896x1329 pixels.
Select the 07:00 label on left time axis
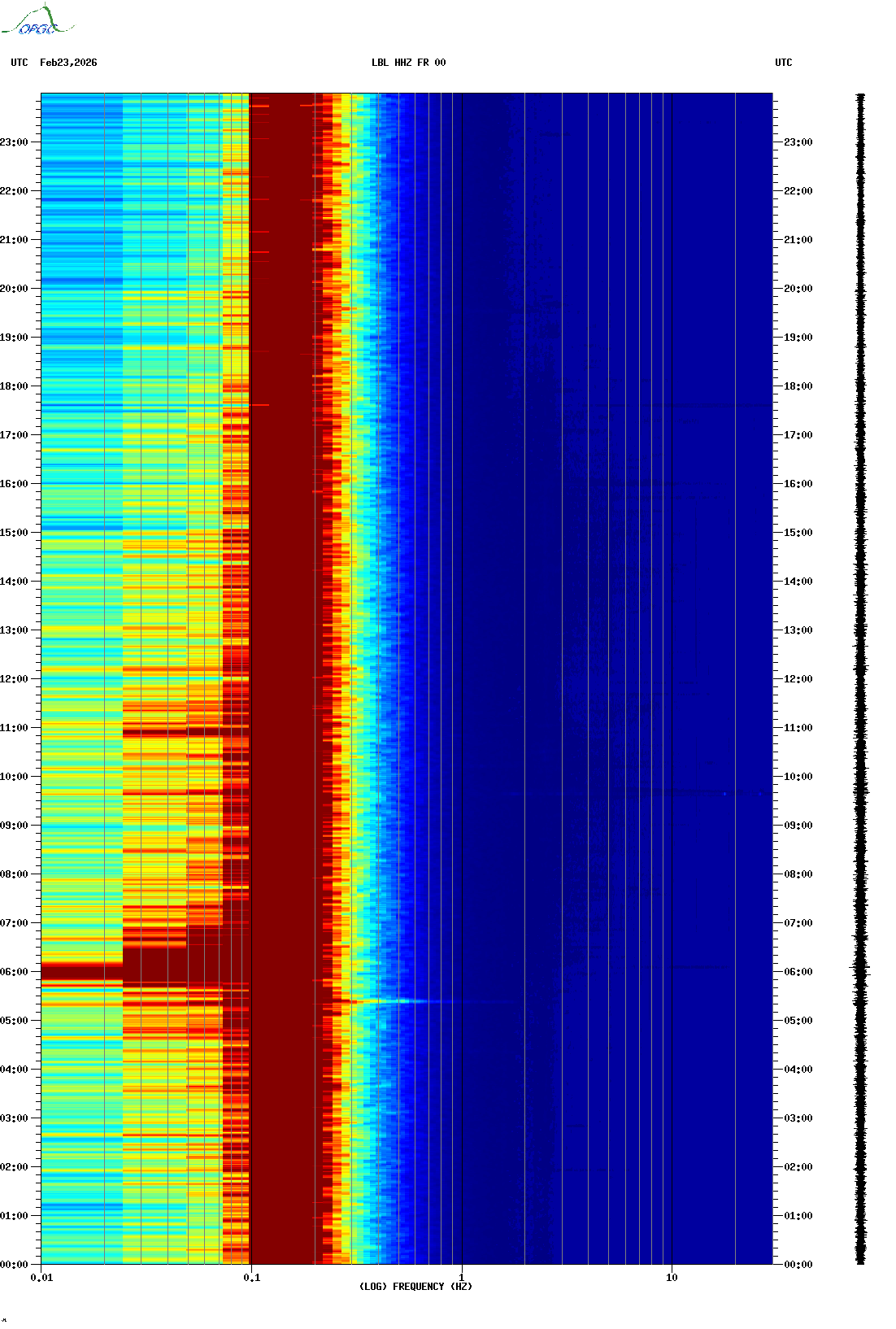point(14,923)
